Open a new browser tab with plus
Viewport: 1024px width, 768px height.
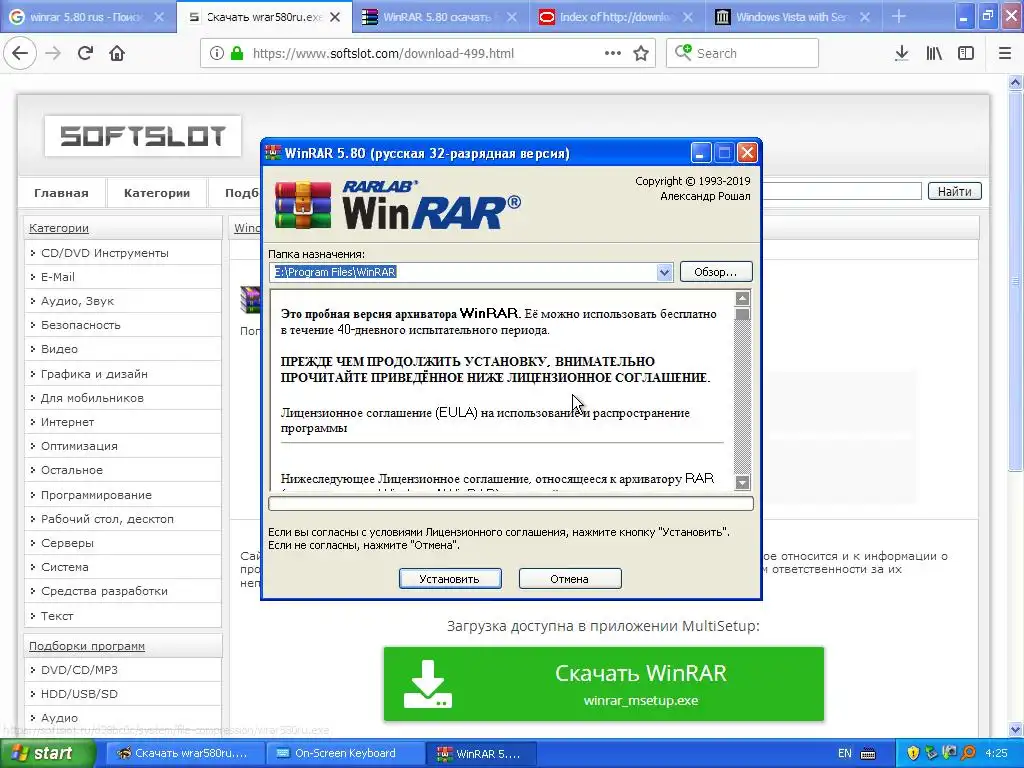pyautogui.click(x=899, y=16)
